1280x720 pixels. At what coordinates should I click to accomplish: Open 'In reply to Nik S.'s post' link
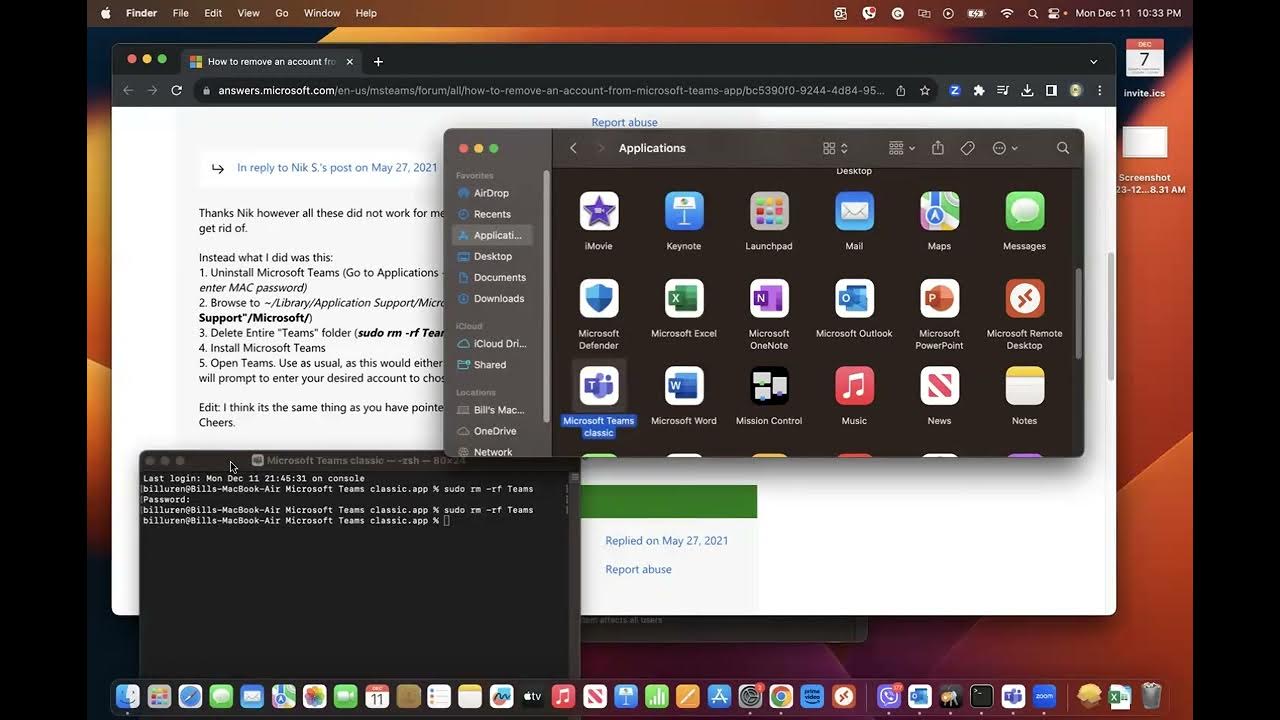(337, 167)
